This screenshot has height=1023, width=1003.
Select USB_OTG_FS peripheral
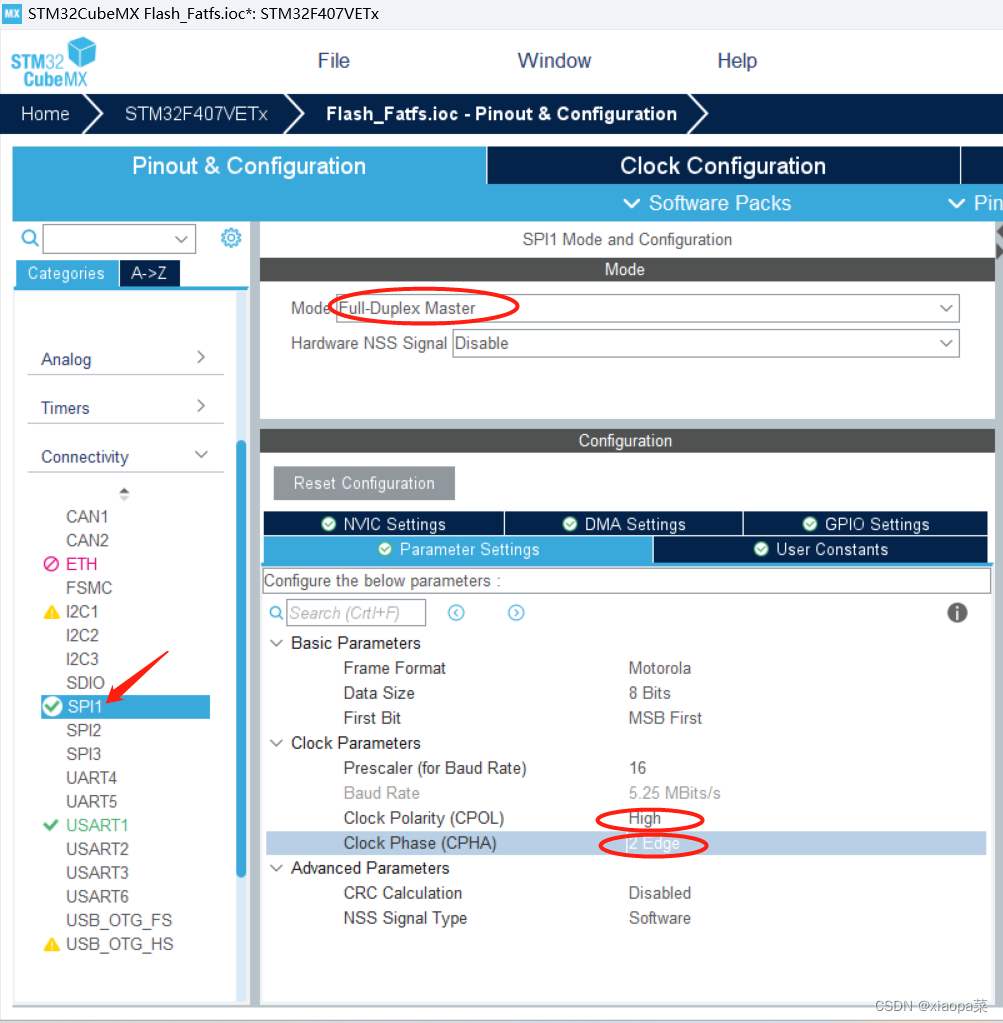tap(119, 920)
